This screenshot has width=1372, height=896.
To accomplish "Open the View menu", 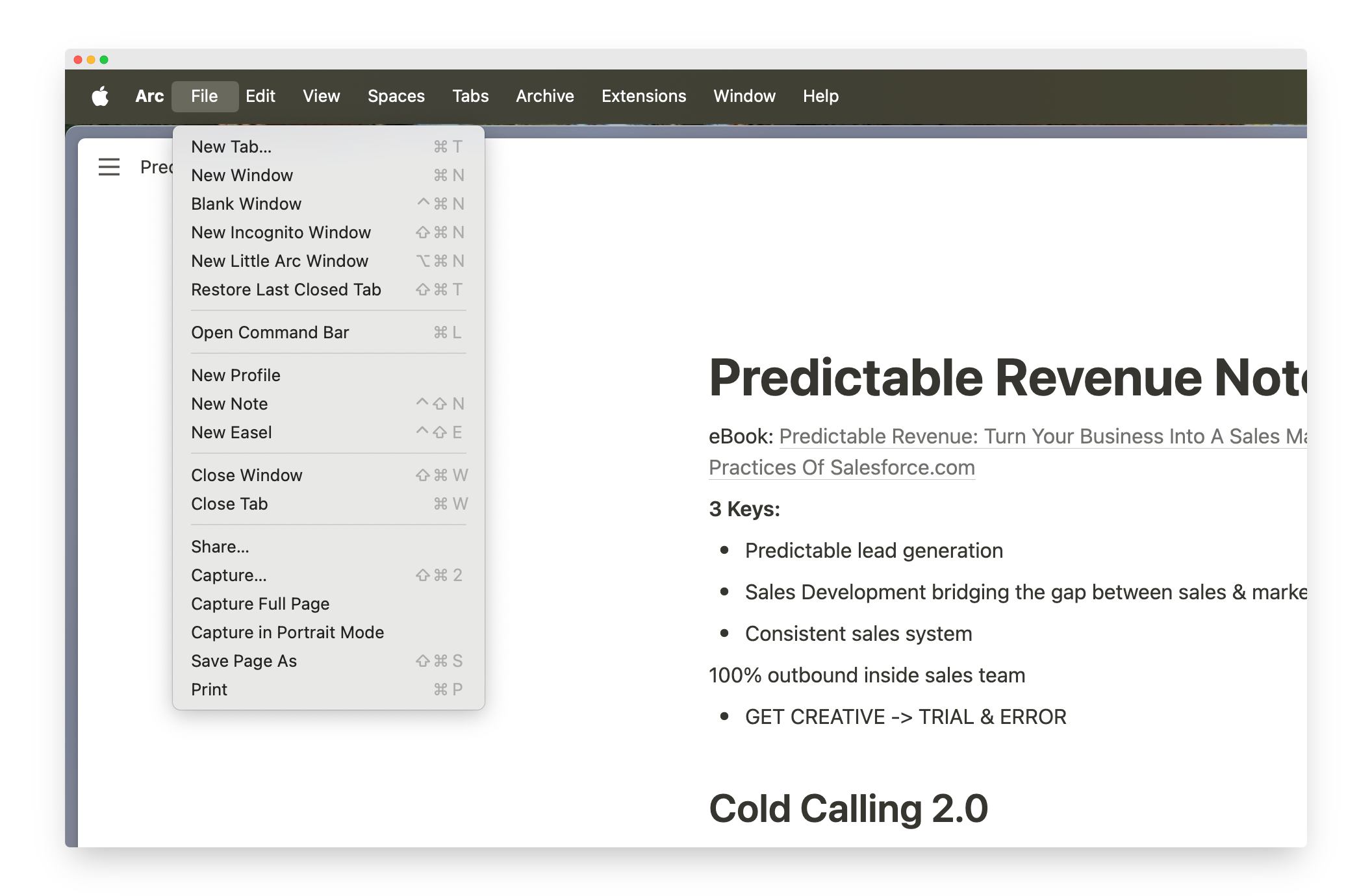I will coord(322,96).
